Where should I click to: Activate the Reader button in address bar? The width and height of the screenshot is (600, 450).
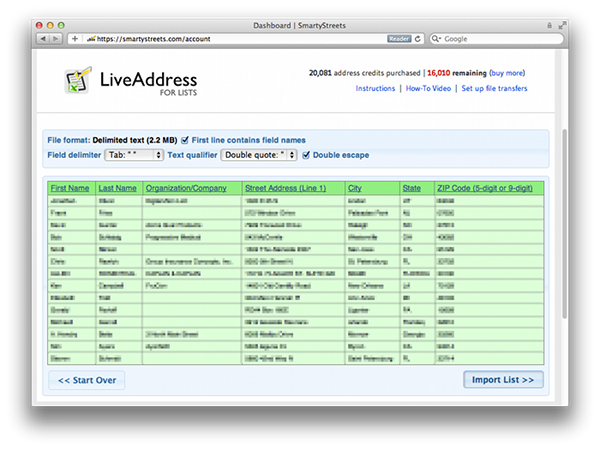[x=399, y=39]
